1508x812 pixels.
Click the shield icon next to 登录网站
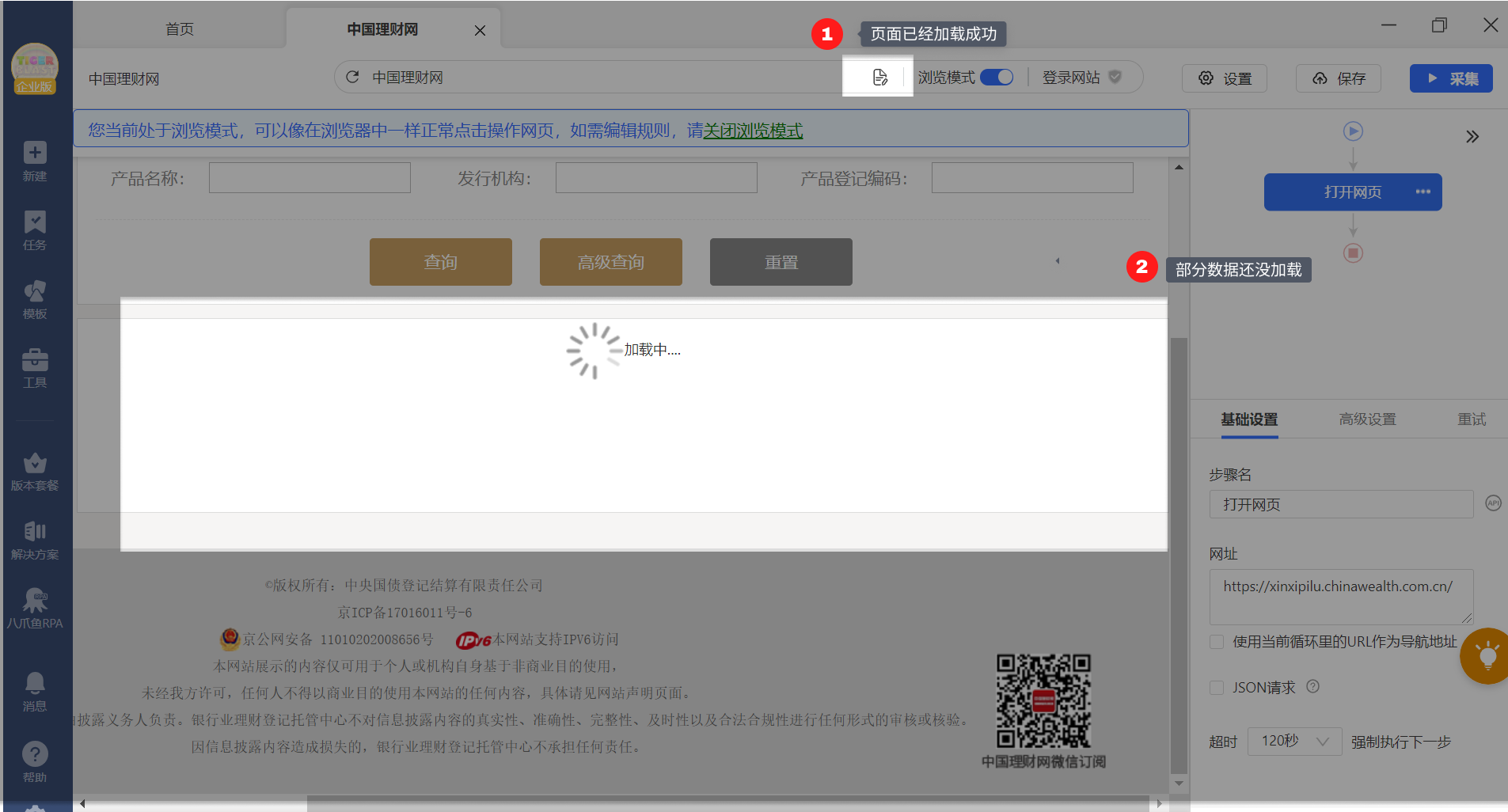(x=1115, y=77)
